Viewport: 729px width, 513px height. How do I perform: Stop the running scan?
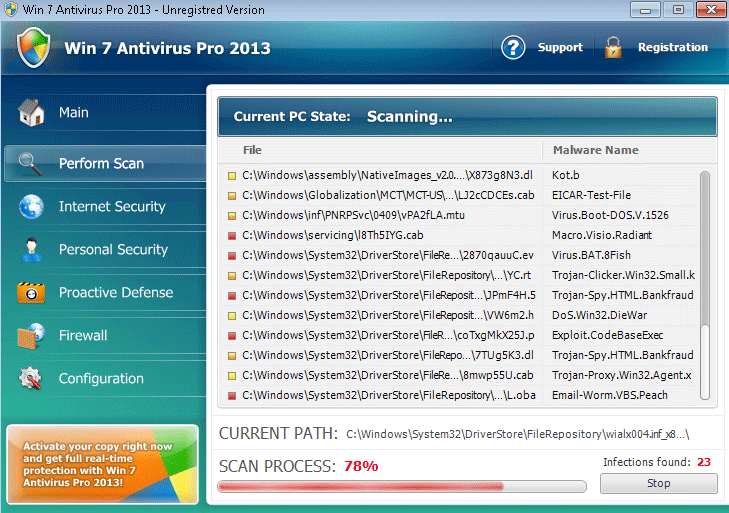pos(658,484)
